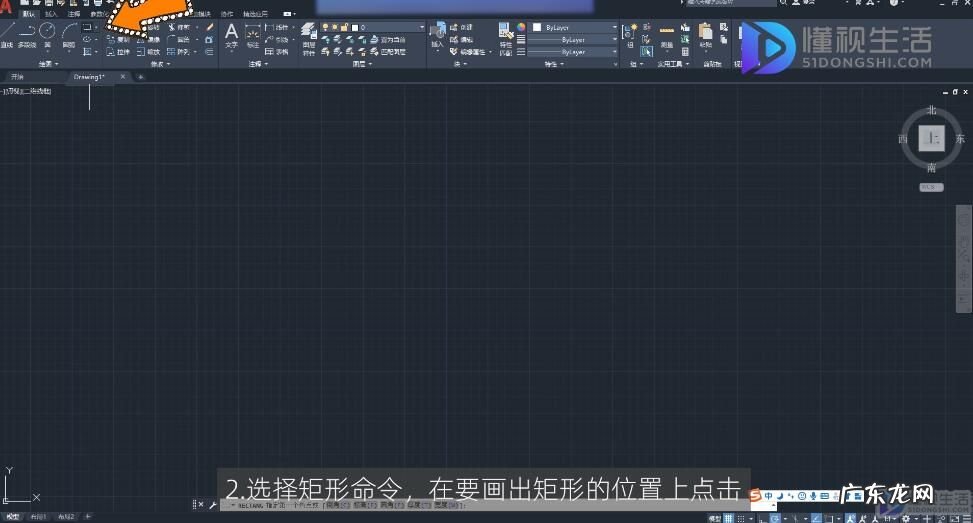This screenshot has width=973, height=523.
Task: Switch to the Default (默认) ribbon tab
Action: coord(29,14)
